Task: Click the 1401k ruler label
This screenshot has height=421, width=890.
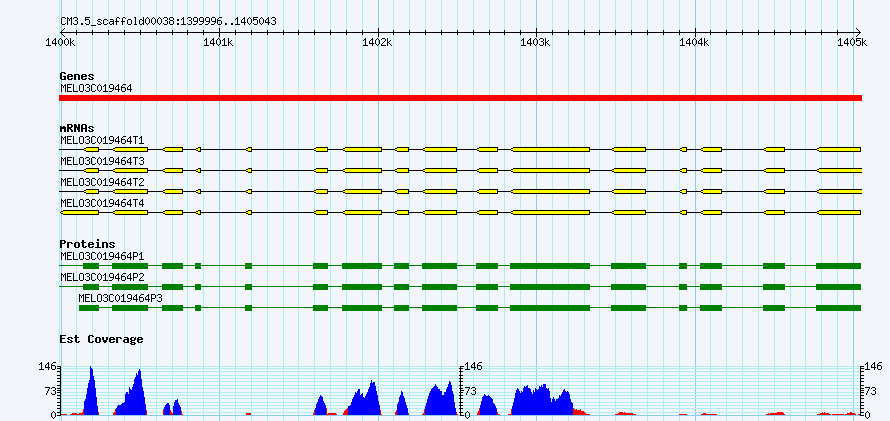Action: [219, 43]
